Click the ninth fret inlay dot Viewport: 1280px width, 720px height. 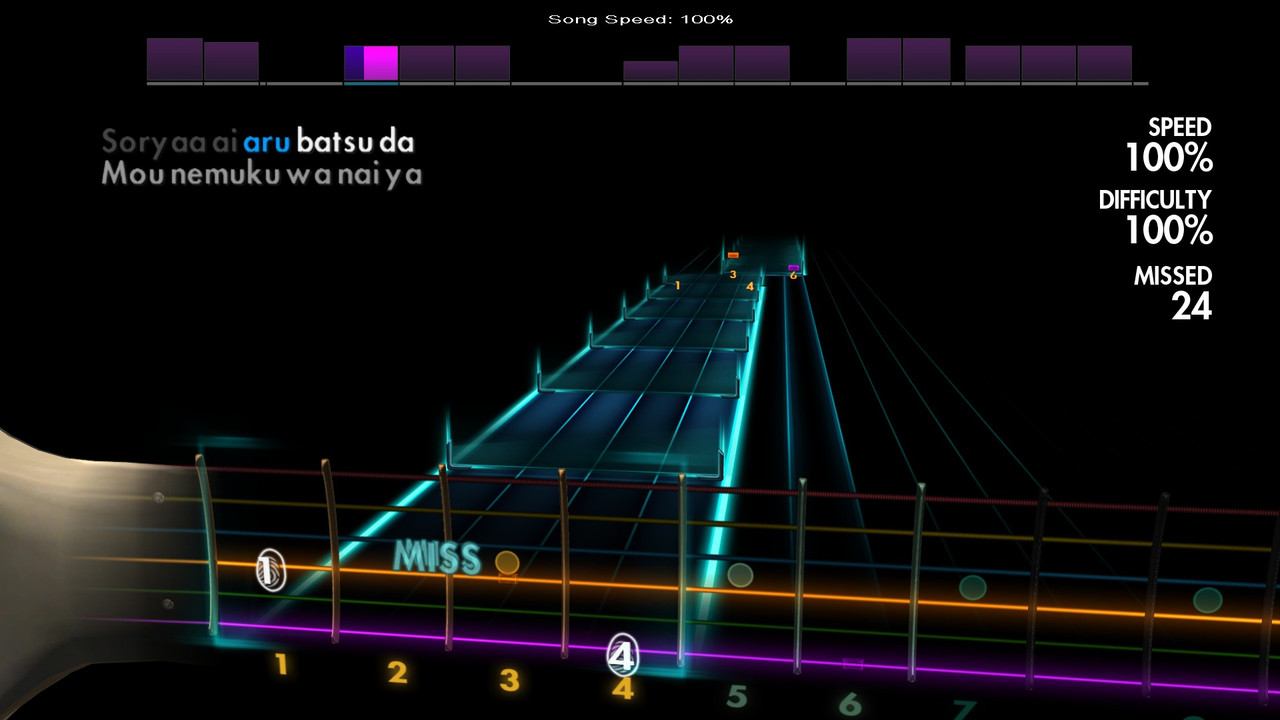(1208, 600)
